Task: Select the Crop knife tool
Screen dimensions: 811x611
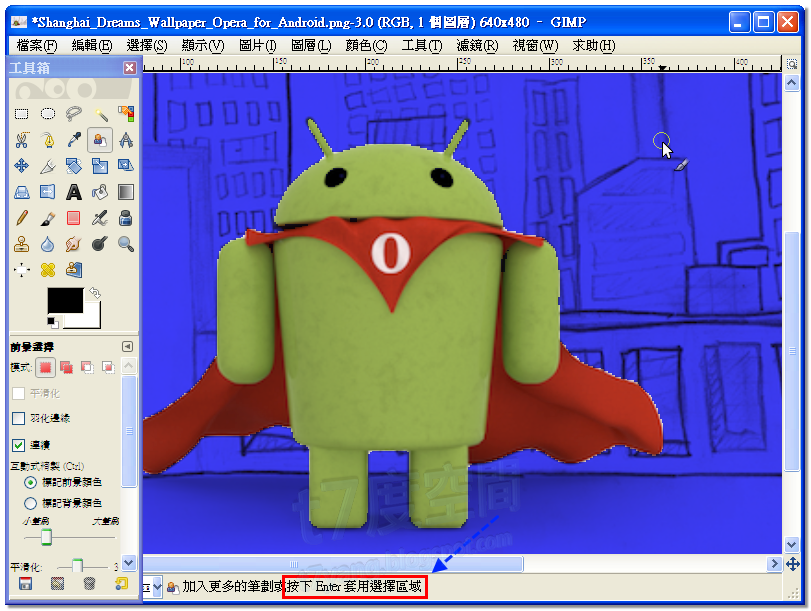Action: tap(48, 166)
